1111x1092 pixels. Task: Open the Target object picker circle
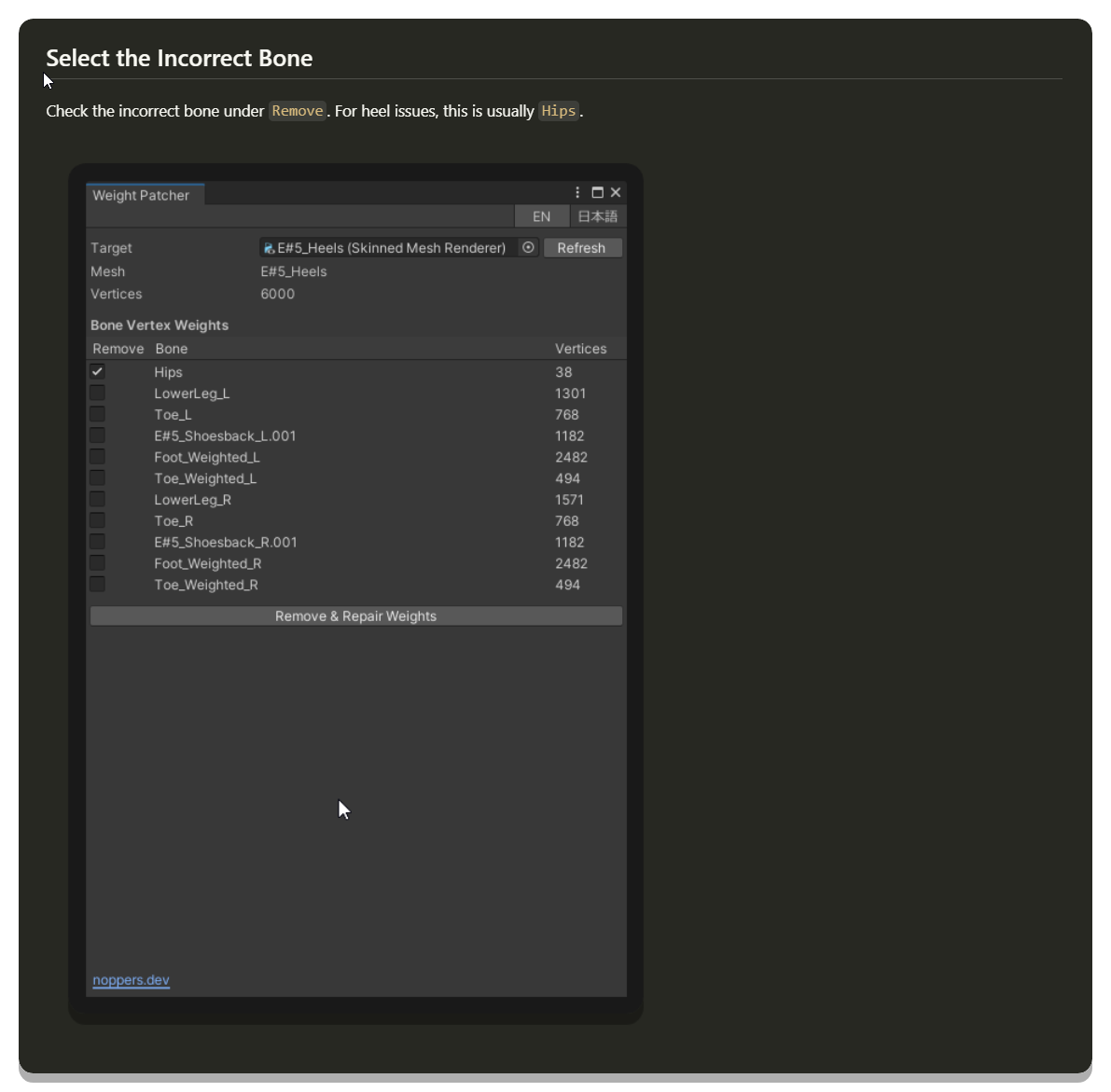(528, 248)
